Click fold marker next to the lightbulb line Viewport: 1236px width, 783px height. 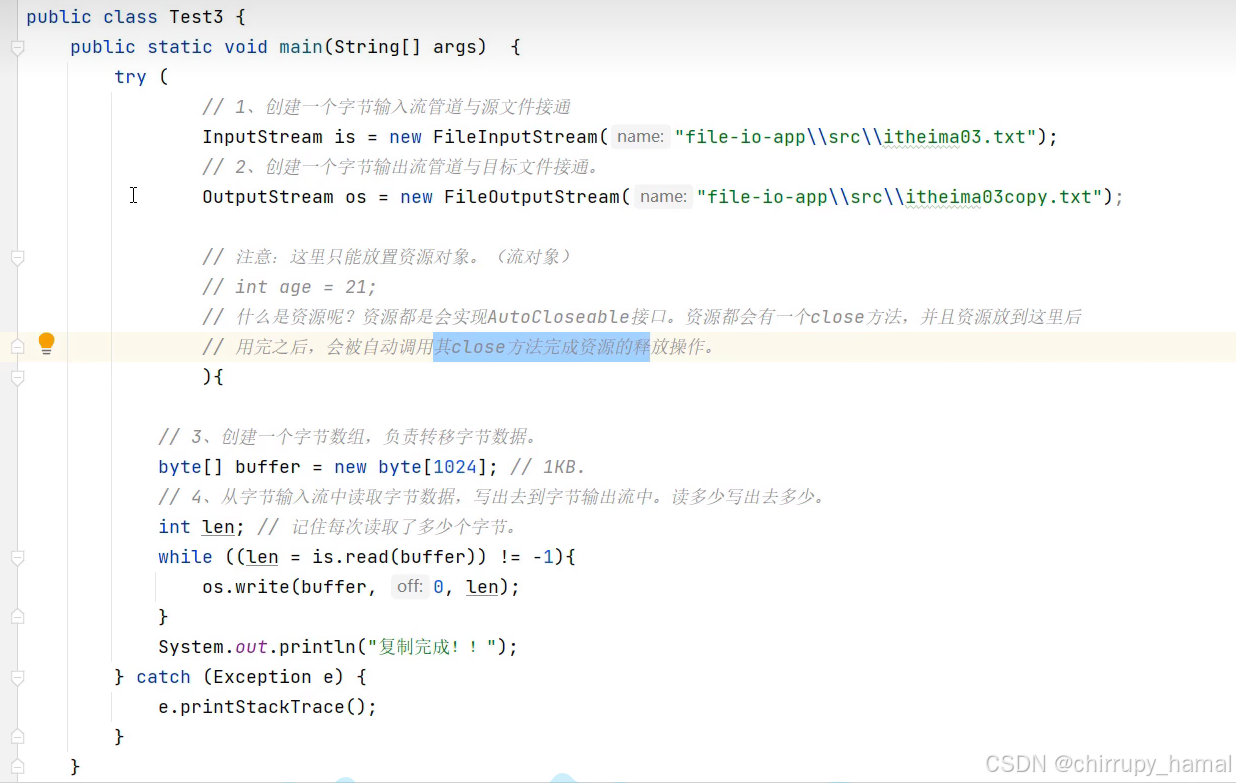tap(17, 347)
